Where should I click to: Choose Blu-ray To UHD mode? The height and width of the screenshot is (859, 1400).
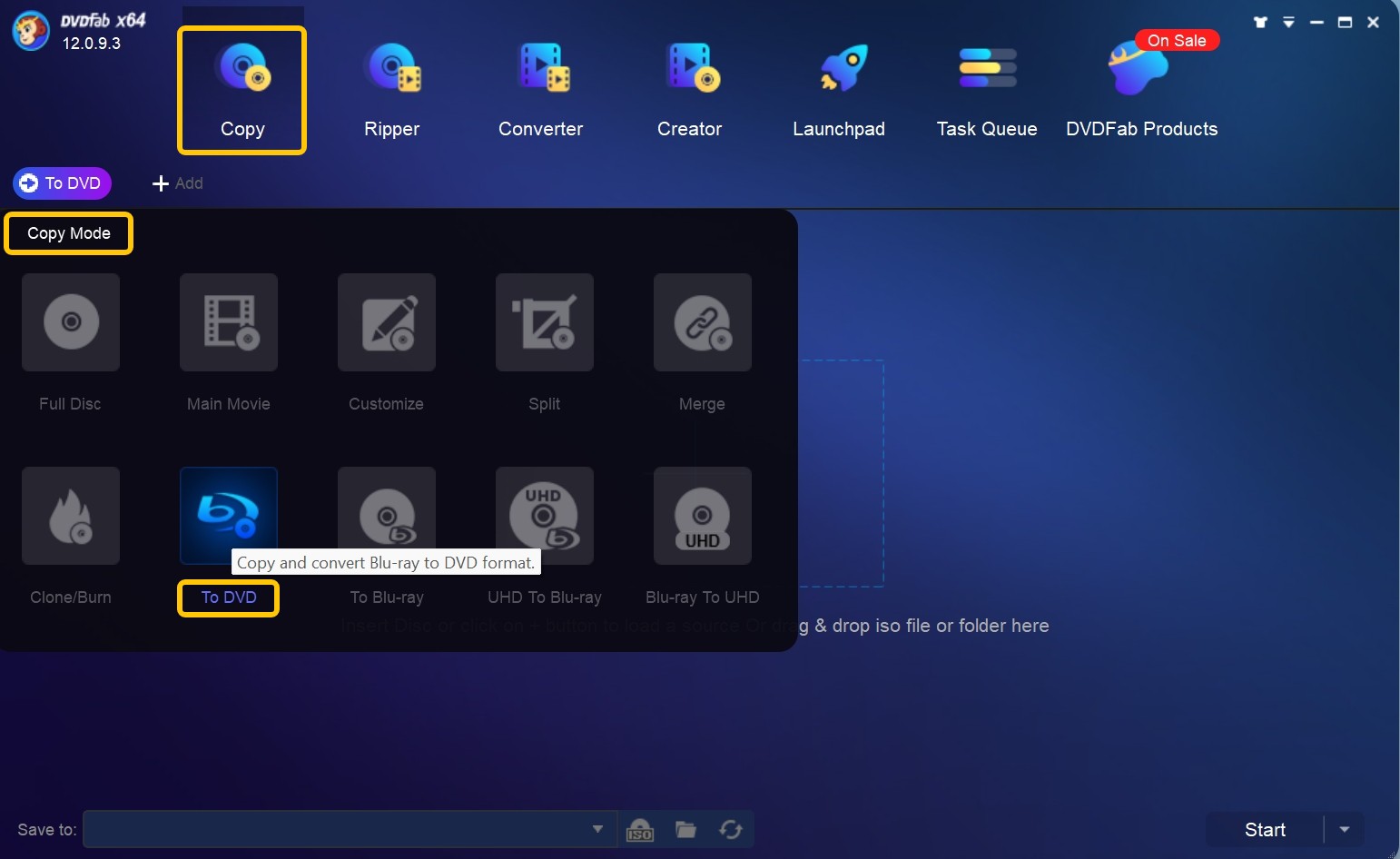click(x=703, y=516)
